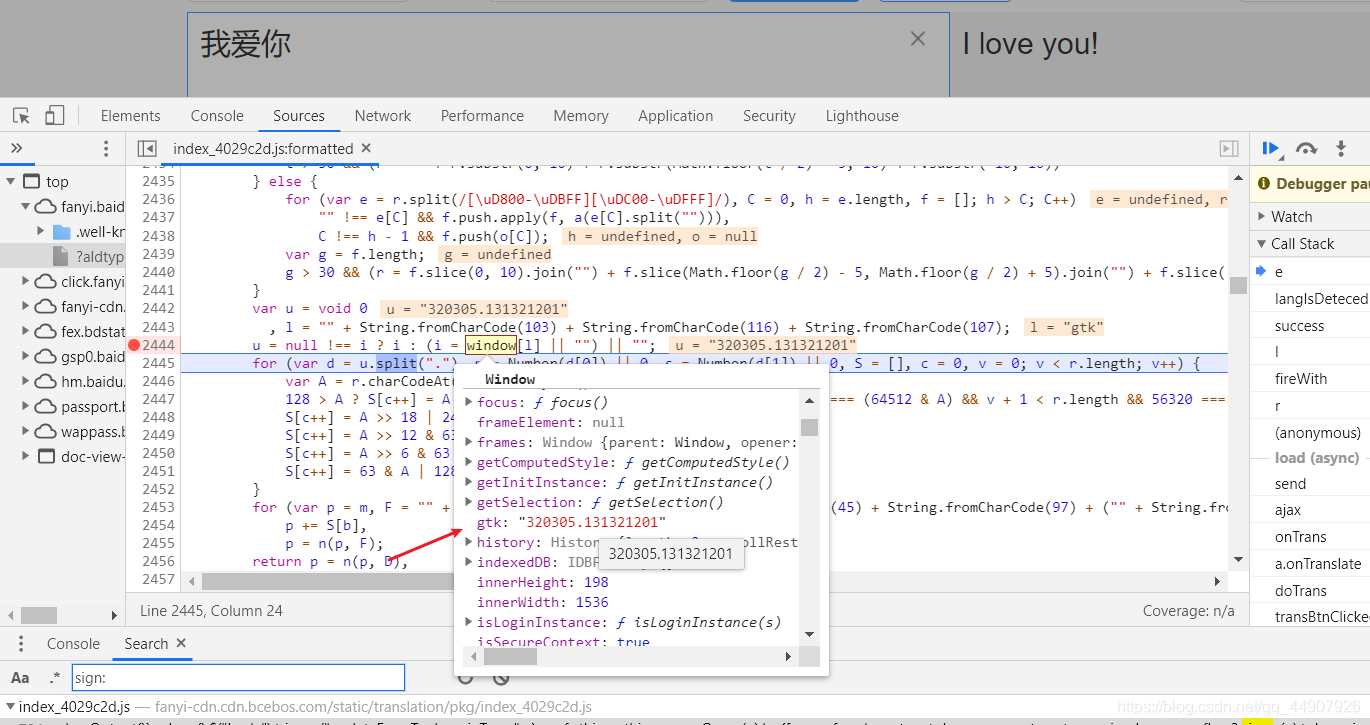Viewport: 1370px width, 725px height.
Task: Close the index_4029c2d.js:formatted file tab
Action: click(x=366, y=148)
